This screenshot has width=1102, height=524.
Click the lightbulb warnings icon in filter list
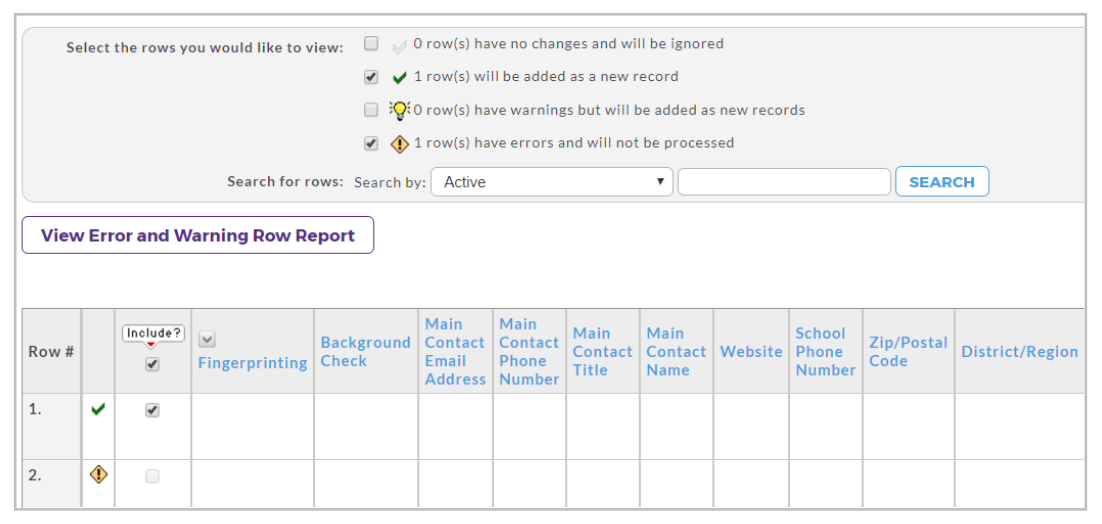[x=399, y=110]
